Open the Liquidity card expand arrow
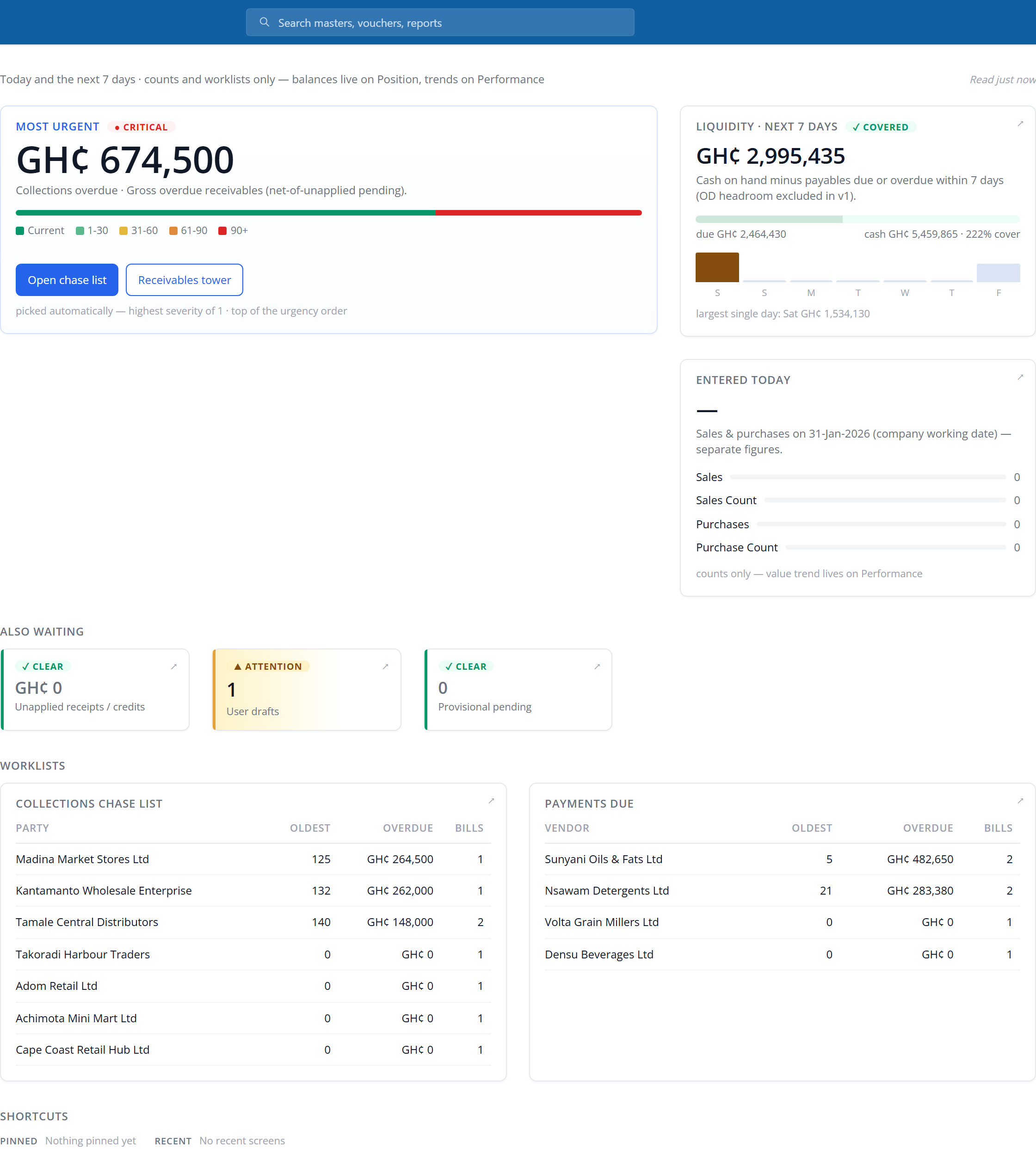The width and height of the screenshot is (1036, 1149). coord(1020,124)
